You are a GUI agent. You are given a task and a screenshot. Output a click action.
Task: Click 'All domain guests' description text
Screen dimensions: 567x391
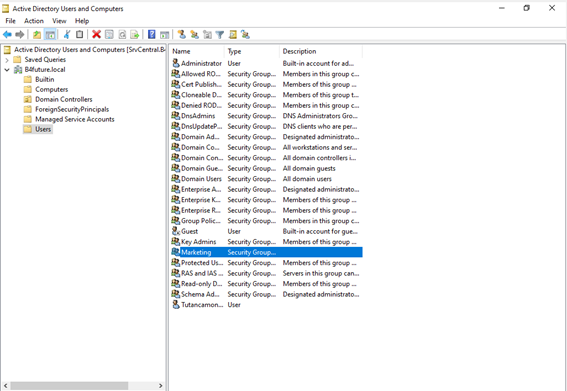pyautogui.click(x=309, y=168)
